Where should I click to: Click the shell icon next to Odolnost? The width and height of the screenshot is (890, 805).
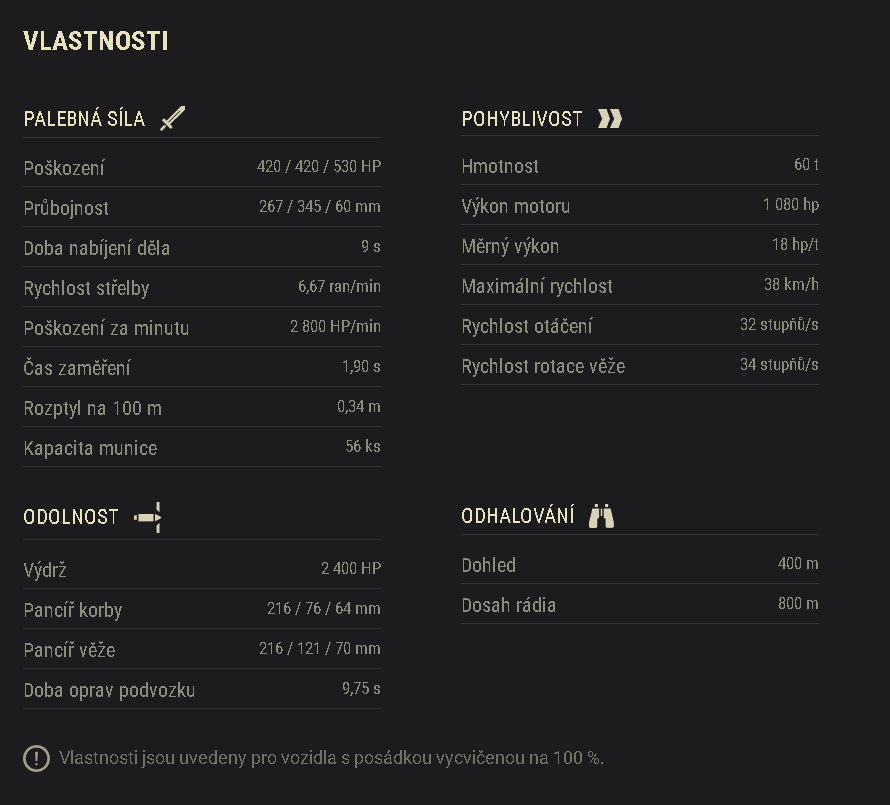(x=146, y=516)
